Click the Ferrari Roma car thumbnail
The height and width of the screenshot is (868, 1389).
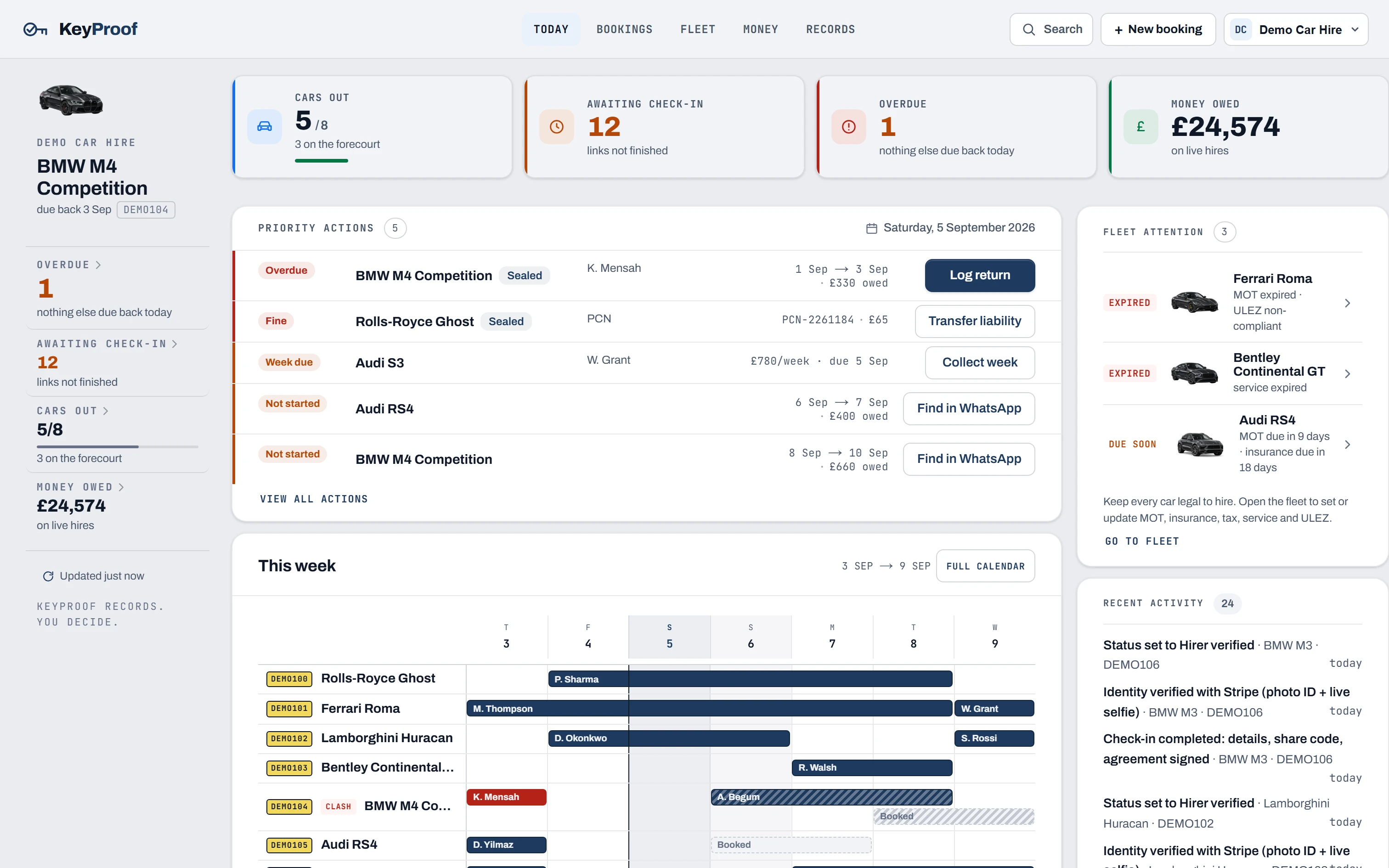[1194, 302]
